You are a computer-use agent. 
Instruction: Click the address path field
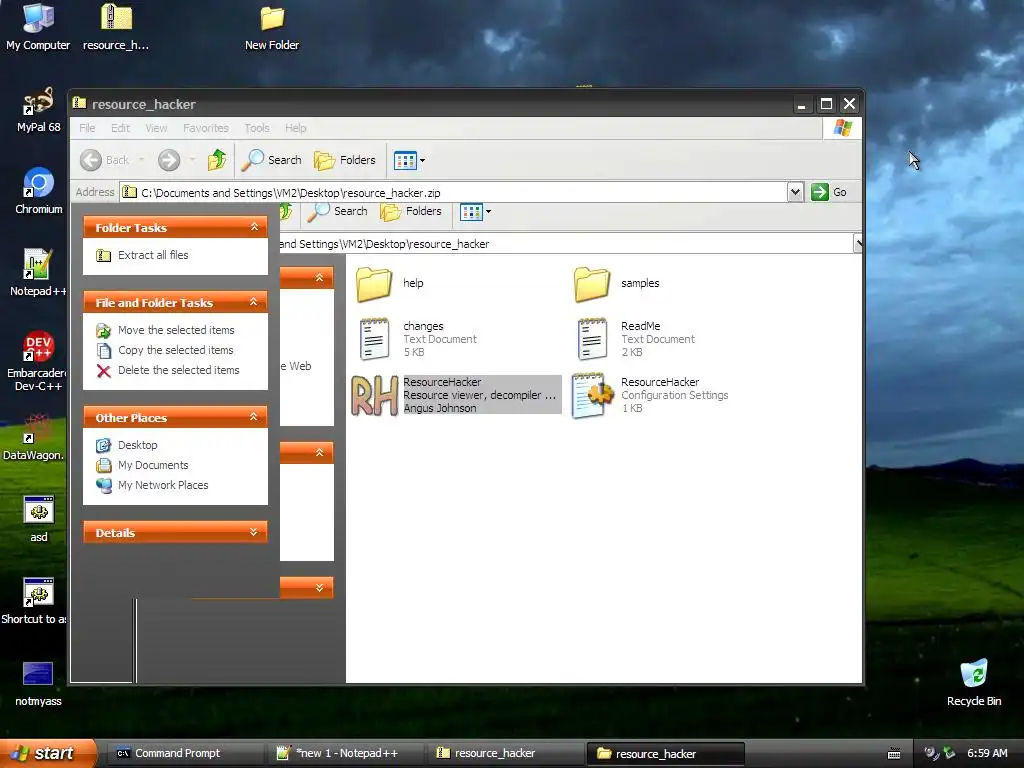tap(453, 193)
